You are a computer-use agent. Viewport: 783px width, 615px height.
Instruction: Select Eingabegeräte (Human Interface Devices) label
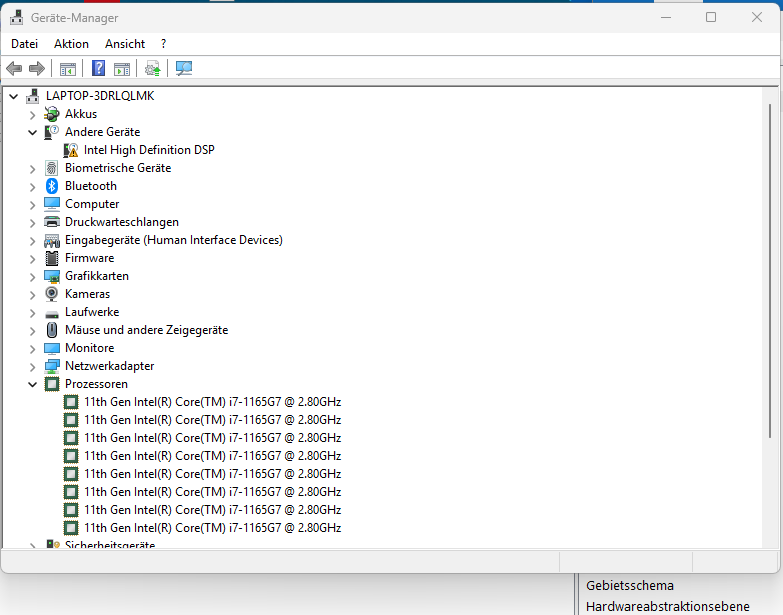174,240
